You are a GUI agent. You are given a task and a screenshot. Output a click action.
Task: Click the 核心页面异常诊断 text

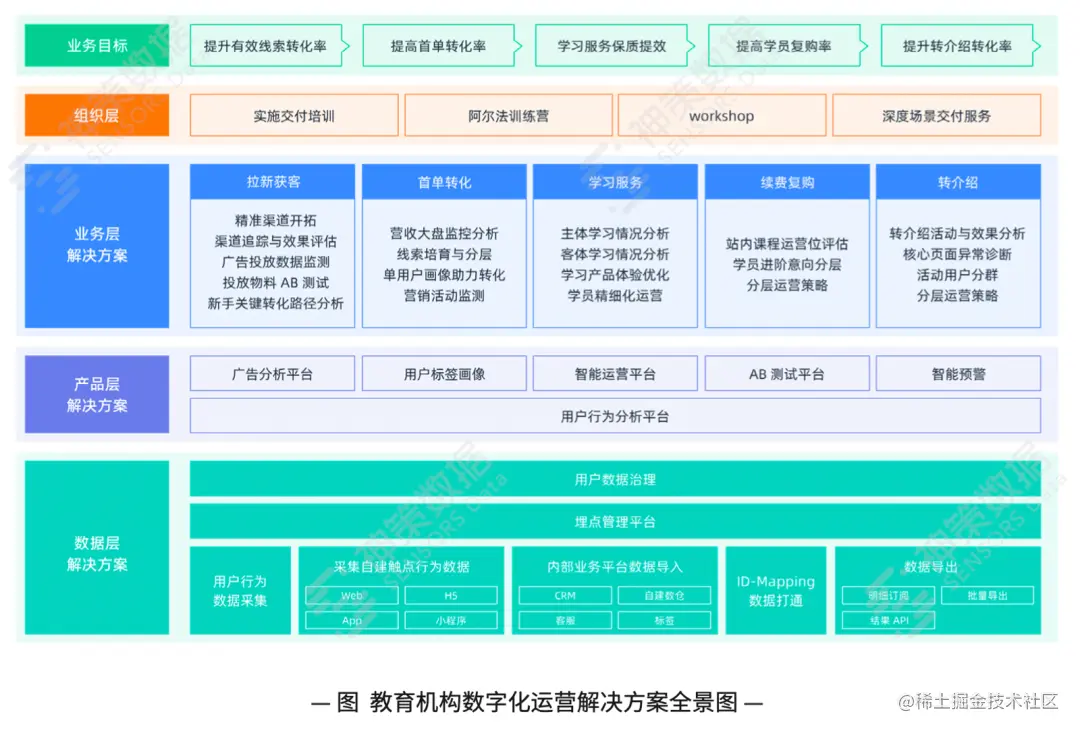click(x=957, y=254)
